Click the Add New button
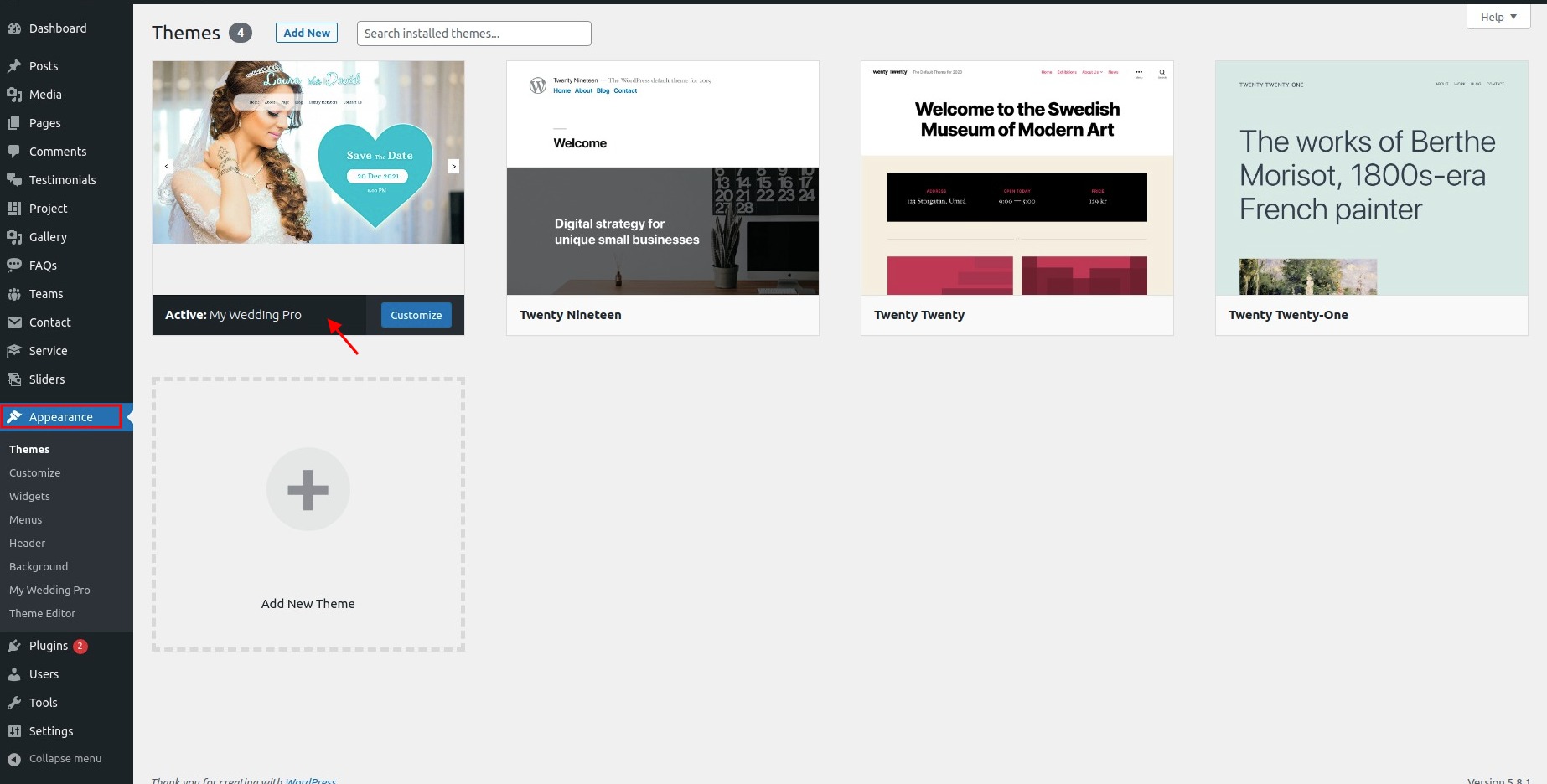Screen dimensions: 1547x784 (307, 33)
